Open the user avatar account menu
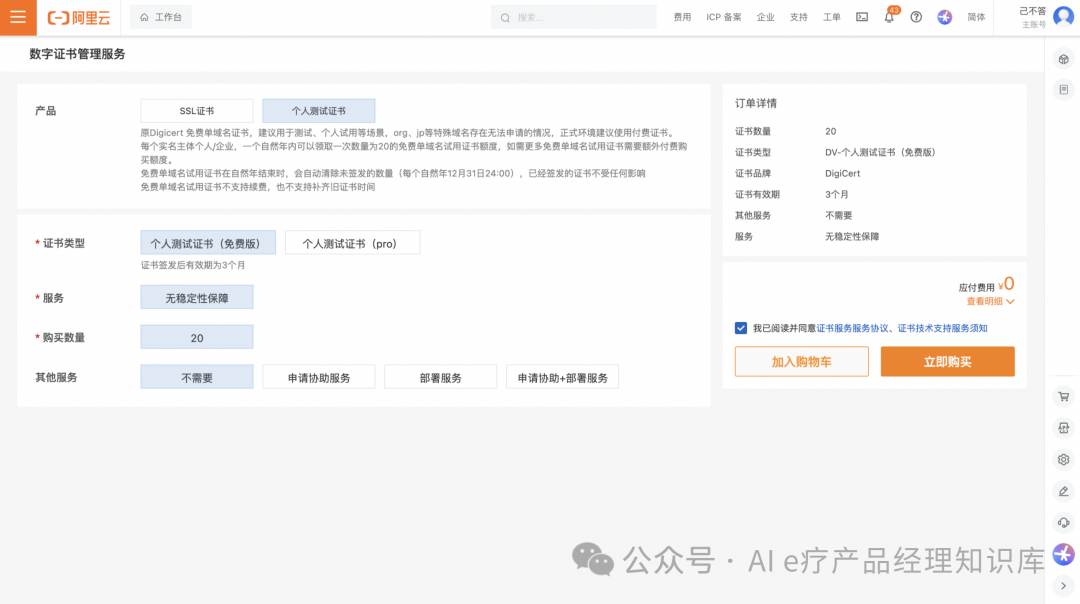The width and height of the screenshot is (1080, 604). (1063, 17)
